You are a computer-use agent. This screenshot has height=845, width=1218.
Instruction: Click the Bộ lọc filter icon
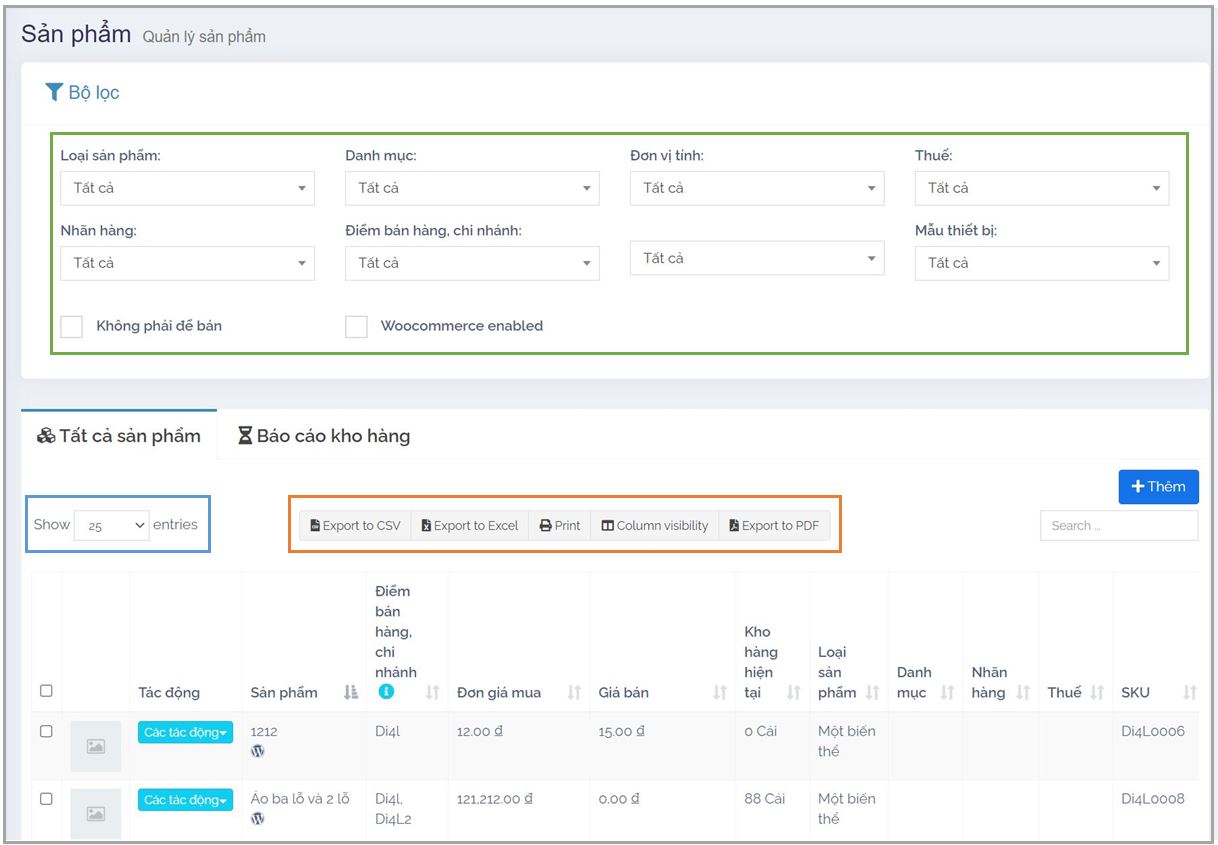(54, 92)
